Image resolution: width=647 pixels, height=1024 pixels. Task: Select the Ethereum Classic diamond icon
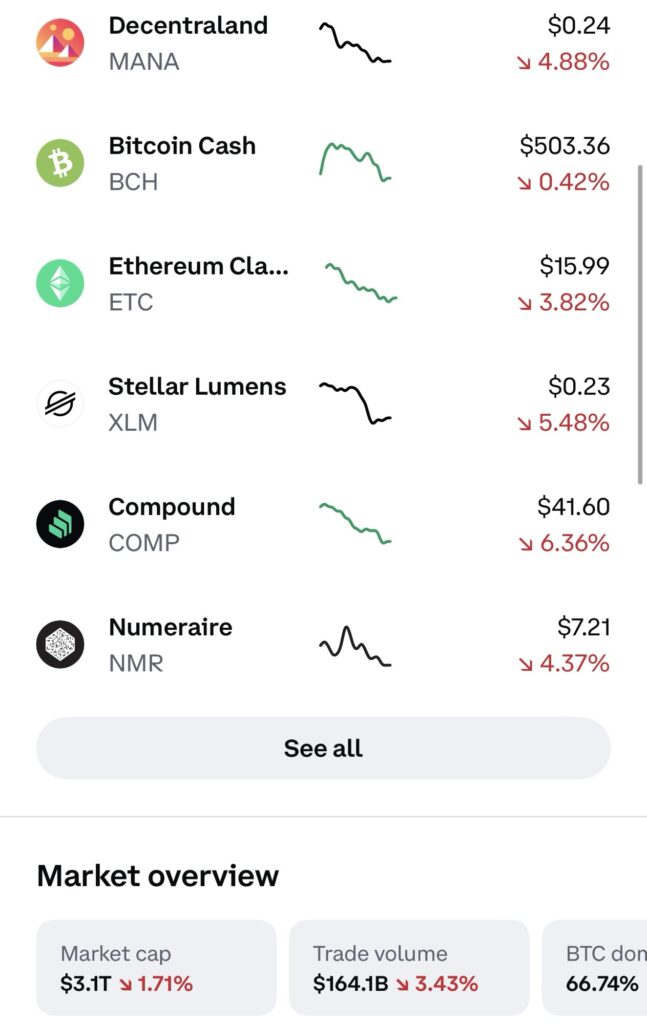pyautogui.click(x=60, y=283)
